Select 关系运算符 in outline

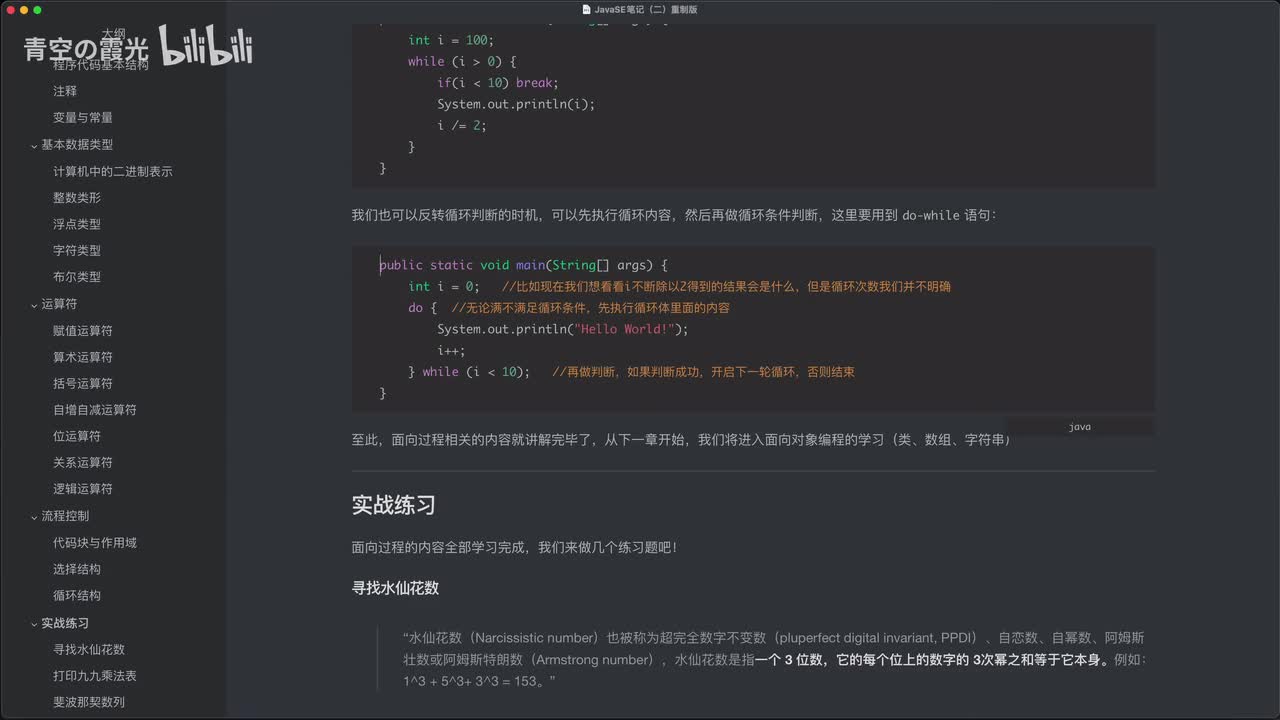pos(83,462)
